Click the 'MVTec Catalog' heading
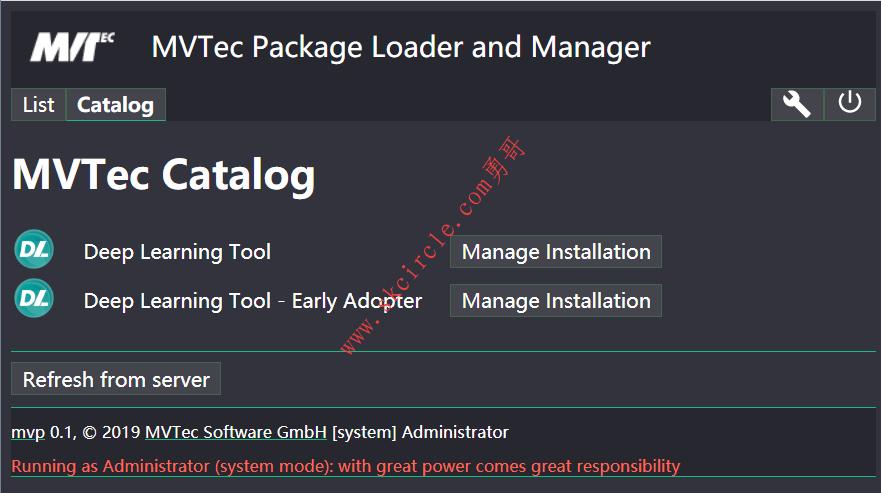The height and width of the screenshot is (493, 881). [164, 175]
